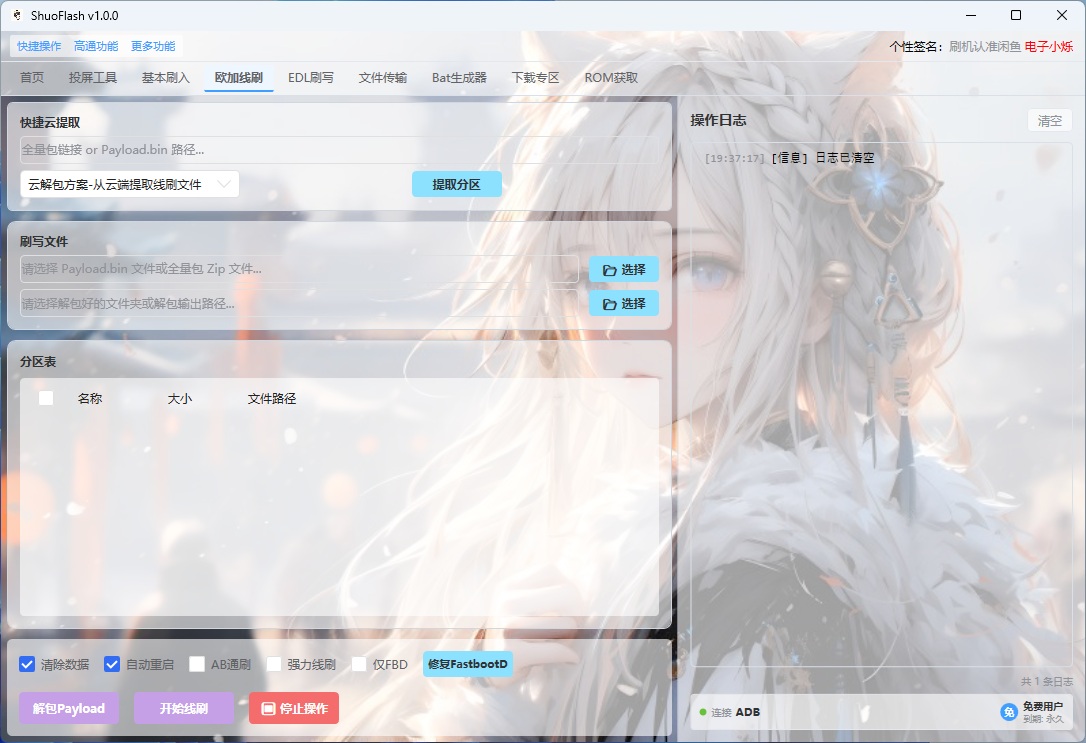Image resolution: width=1086 pixels, height=743 pixels.
Task: Click the unpacked folder output path field
Action: click(299, 303)
